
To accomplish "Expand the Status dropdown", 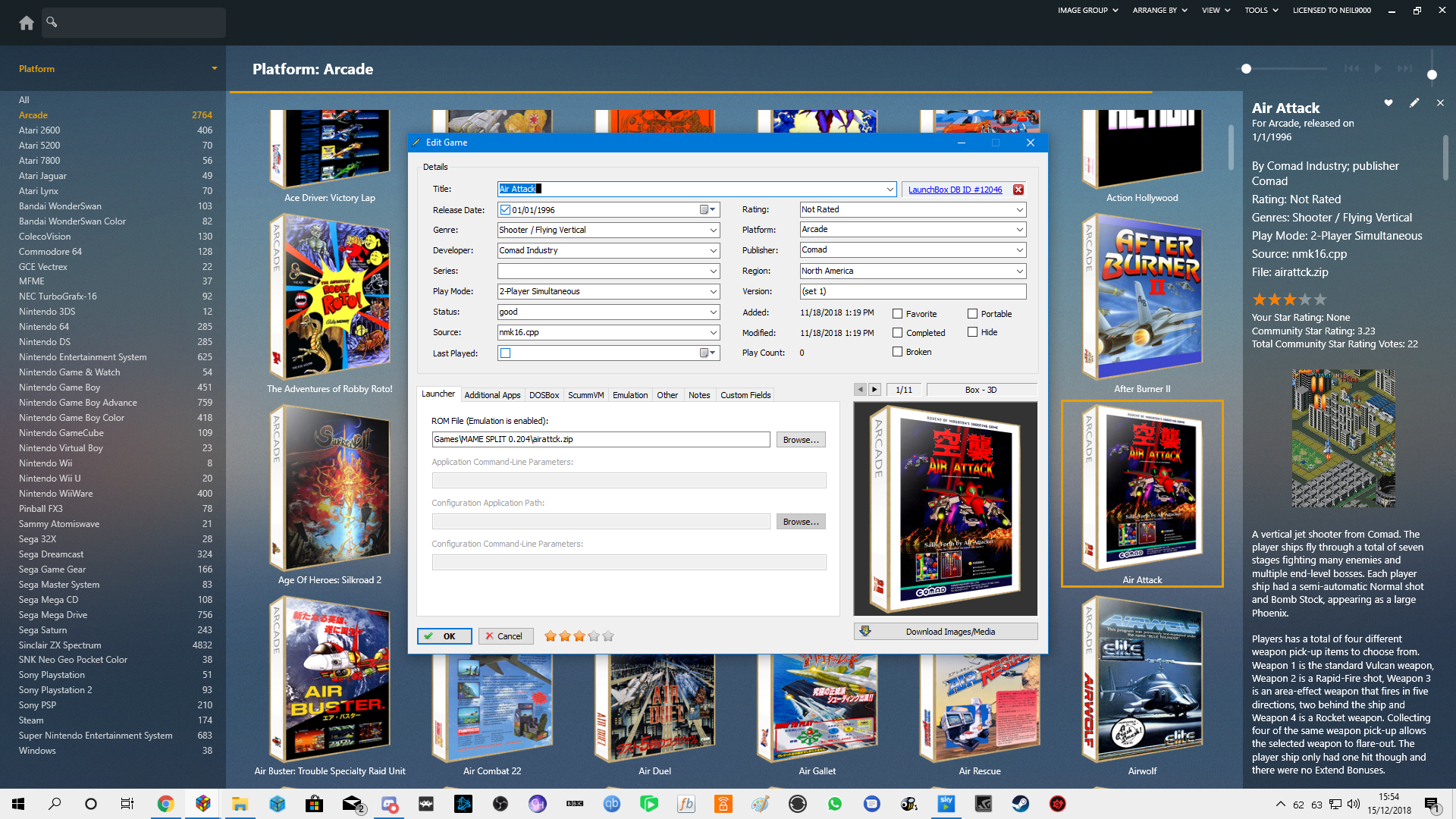I will point(713,312).
